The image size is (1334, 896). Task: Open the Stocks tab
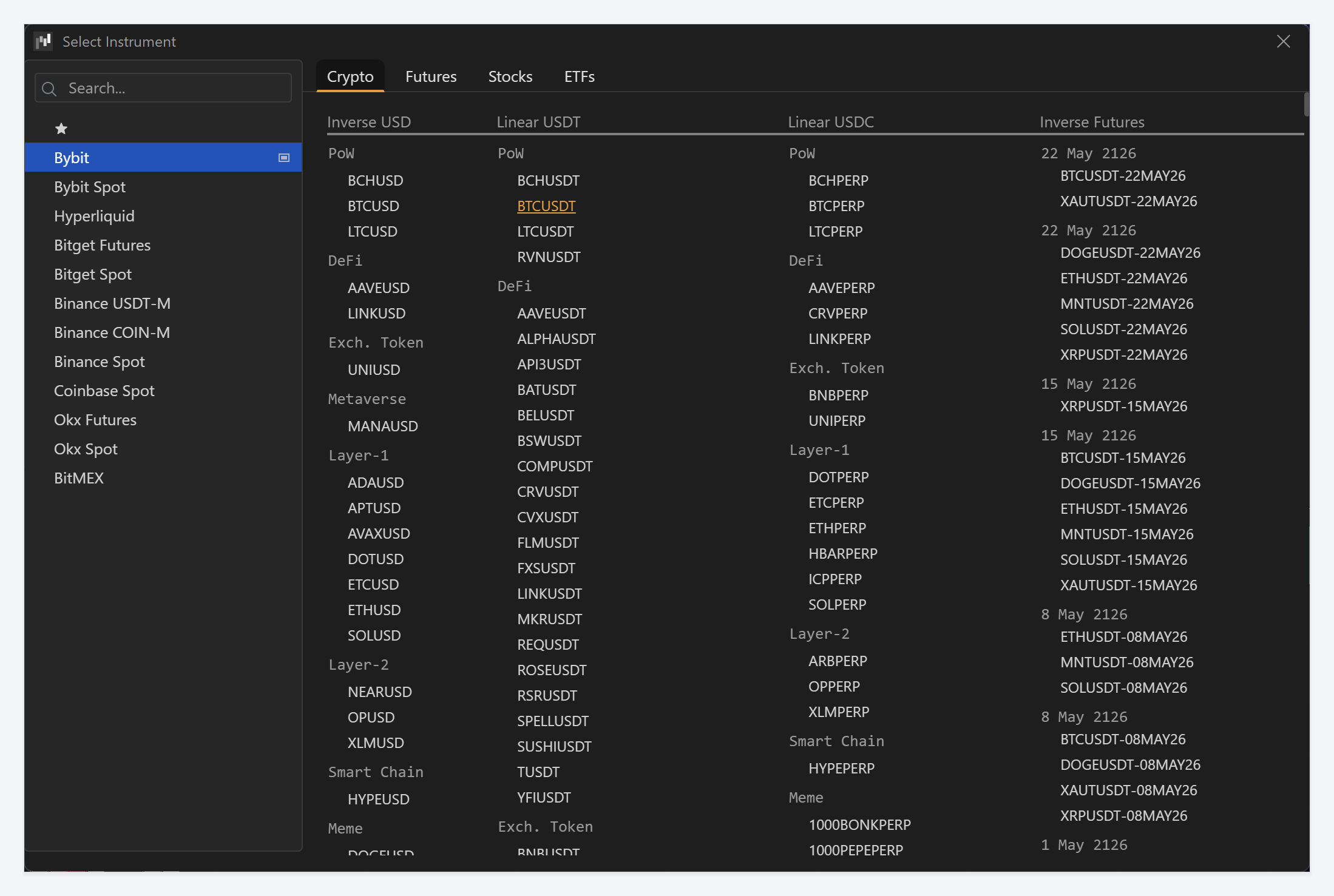click(x=510, y=76)
